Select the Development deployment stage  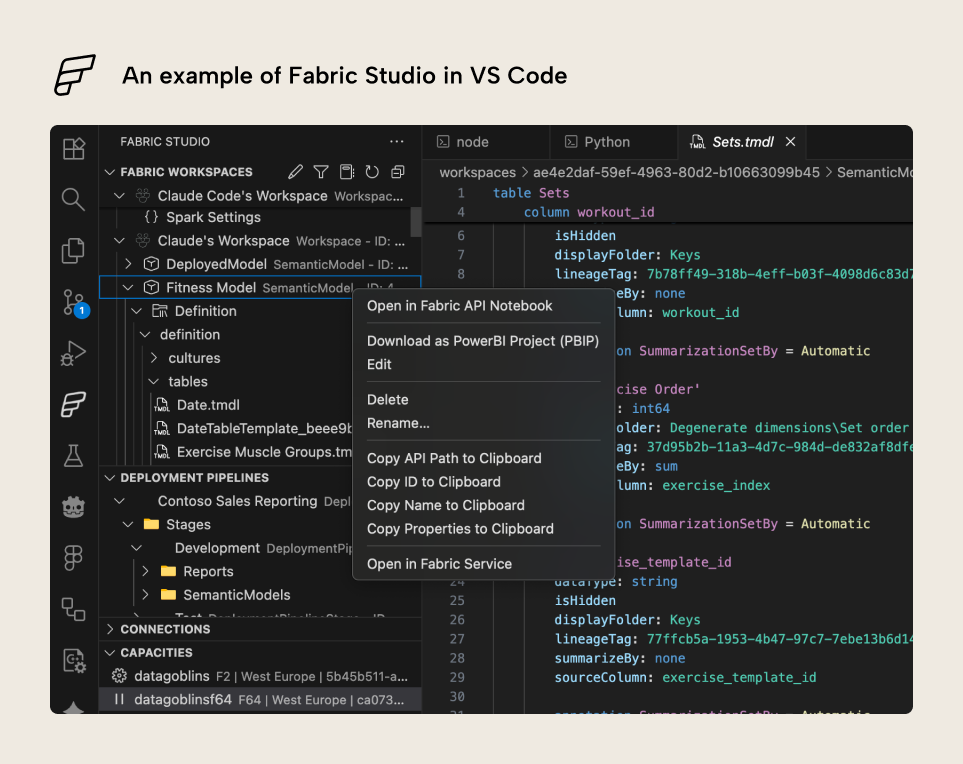[217, 548]
